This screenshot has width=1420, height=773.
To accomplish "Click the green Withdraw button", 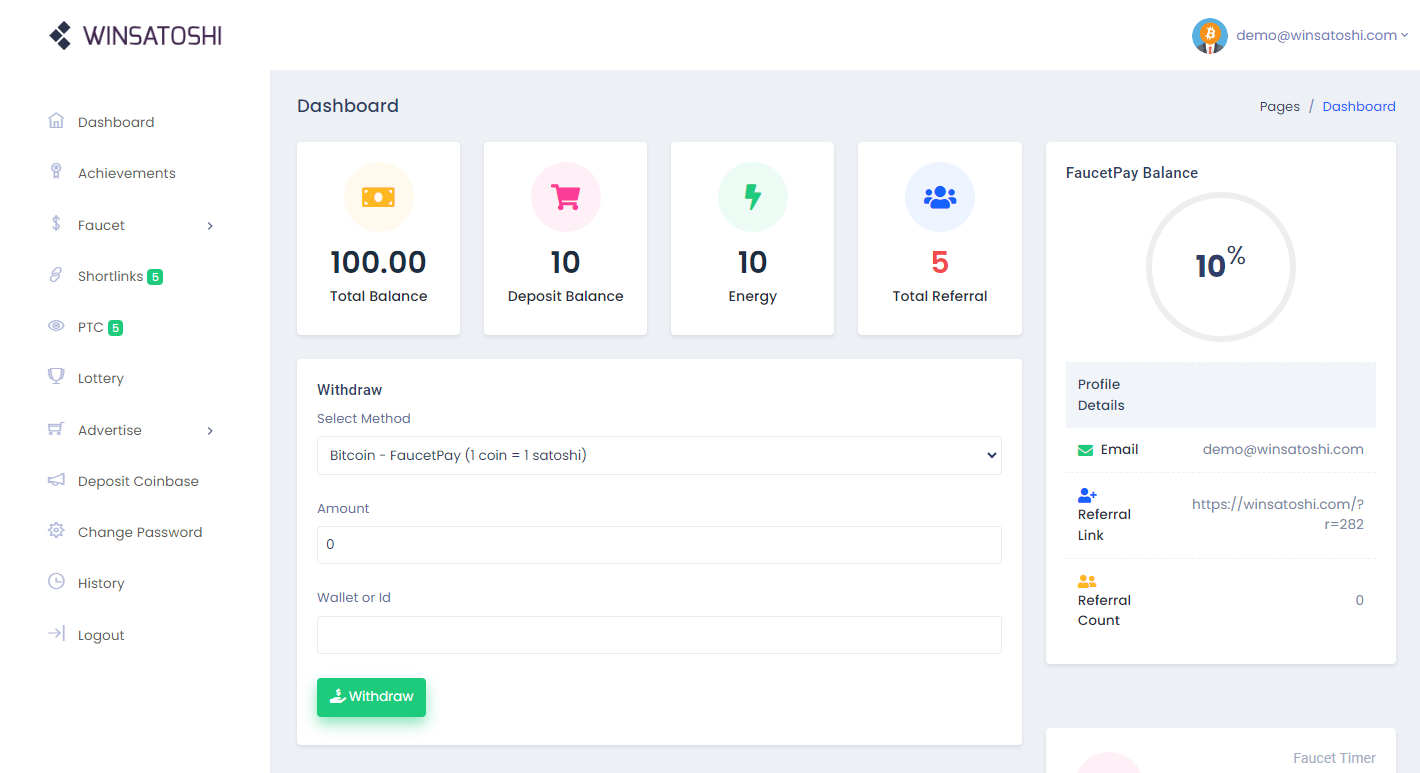I will pos(371,697).
